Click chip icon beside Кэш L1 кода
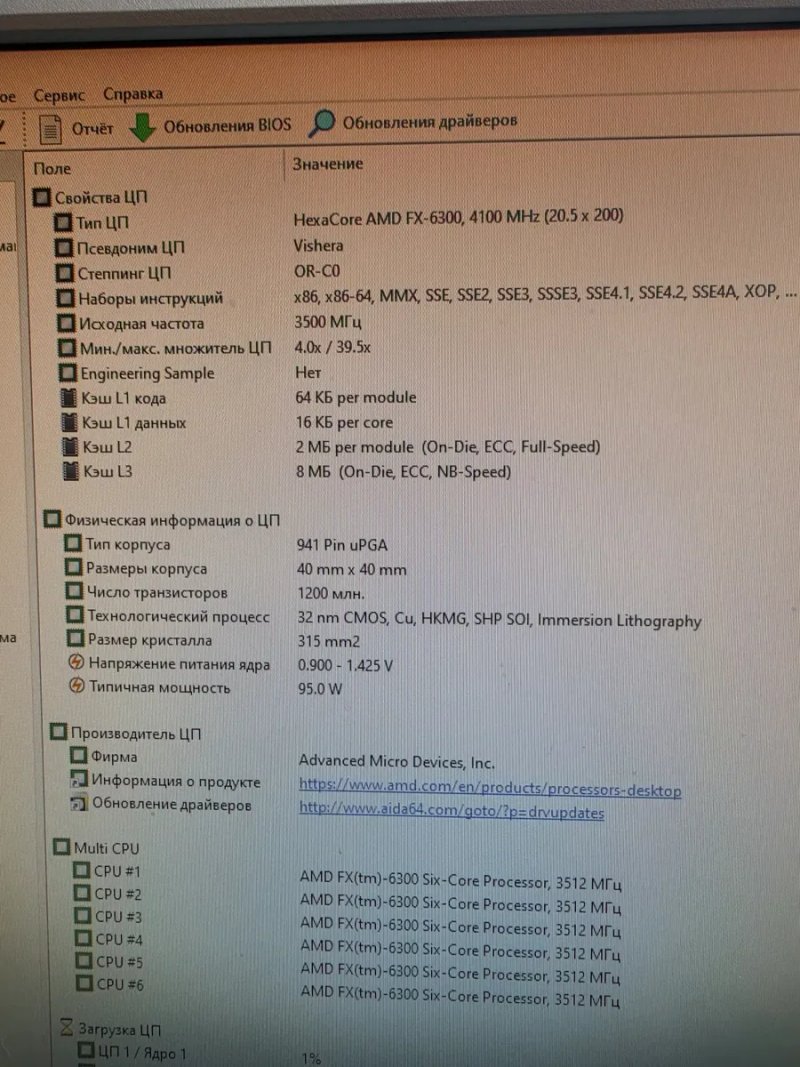 (x=68, y=397)
